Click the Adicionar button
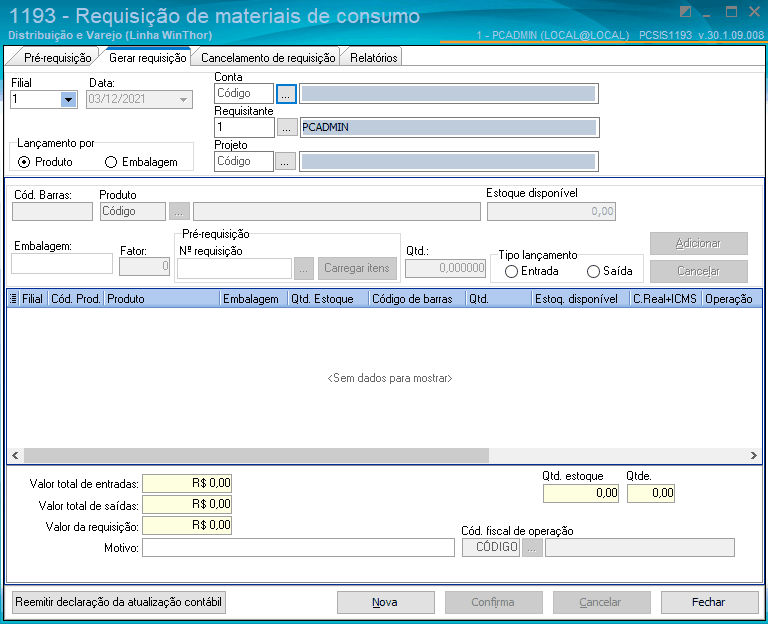The width and height of the screenshot is (768, 624). (x=698, y=243)
